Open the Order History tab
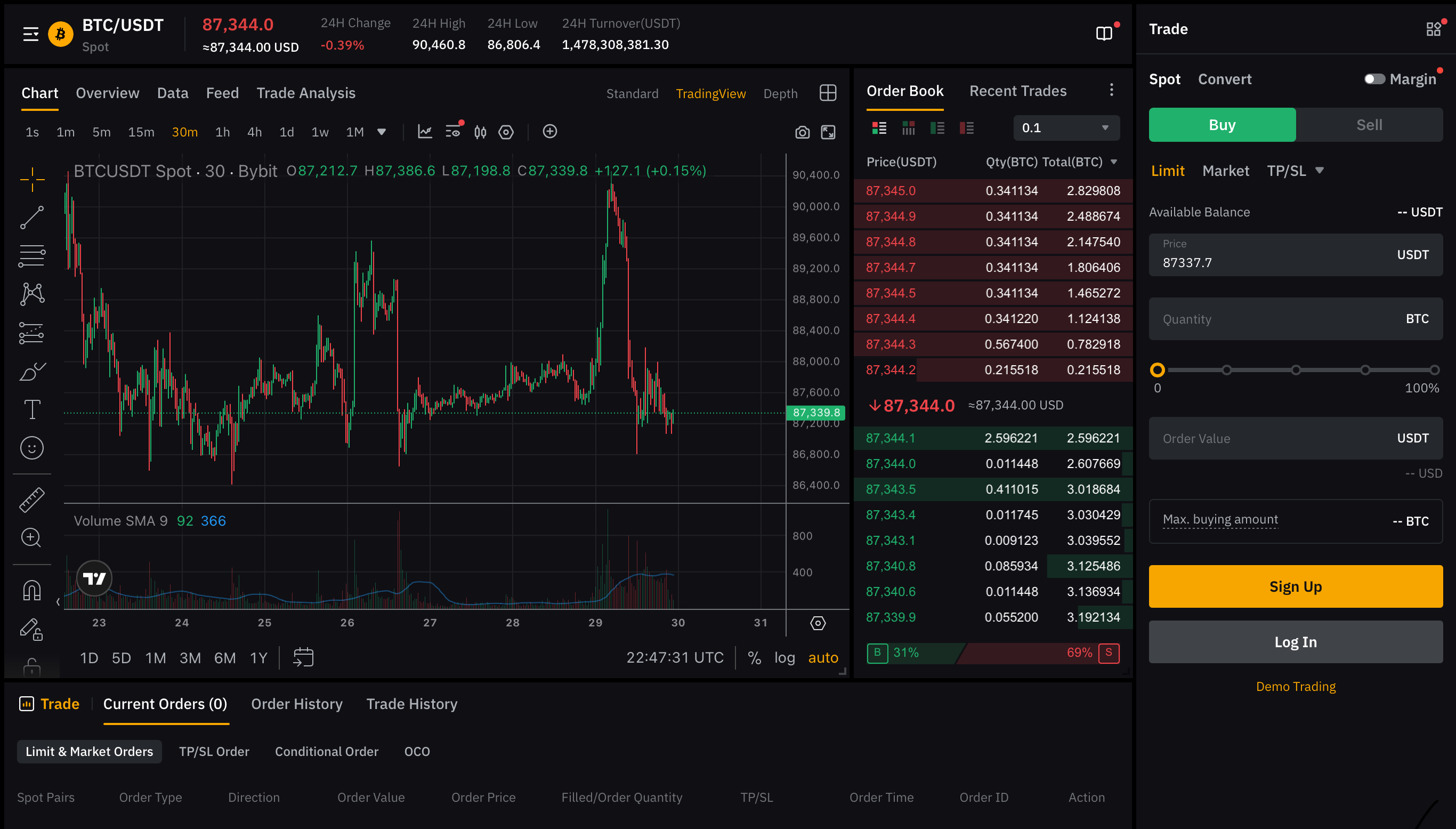The image size is (1456, 829). click(x=296, y=704)
